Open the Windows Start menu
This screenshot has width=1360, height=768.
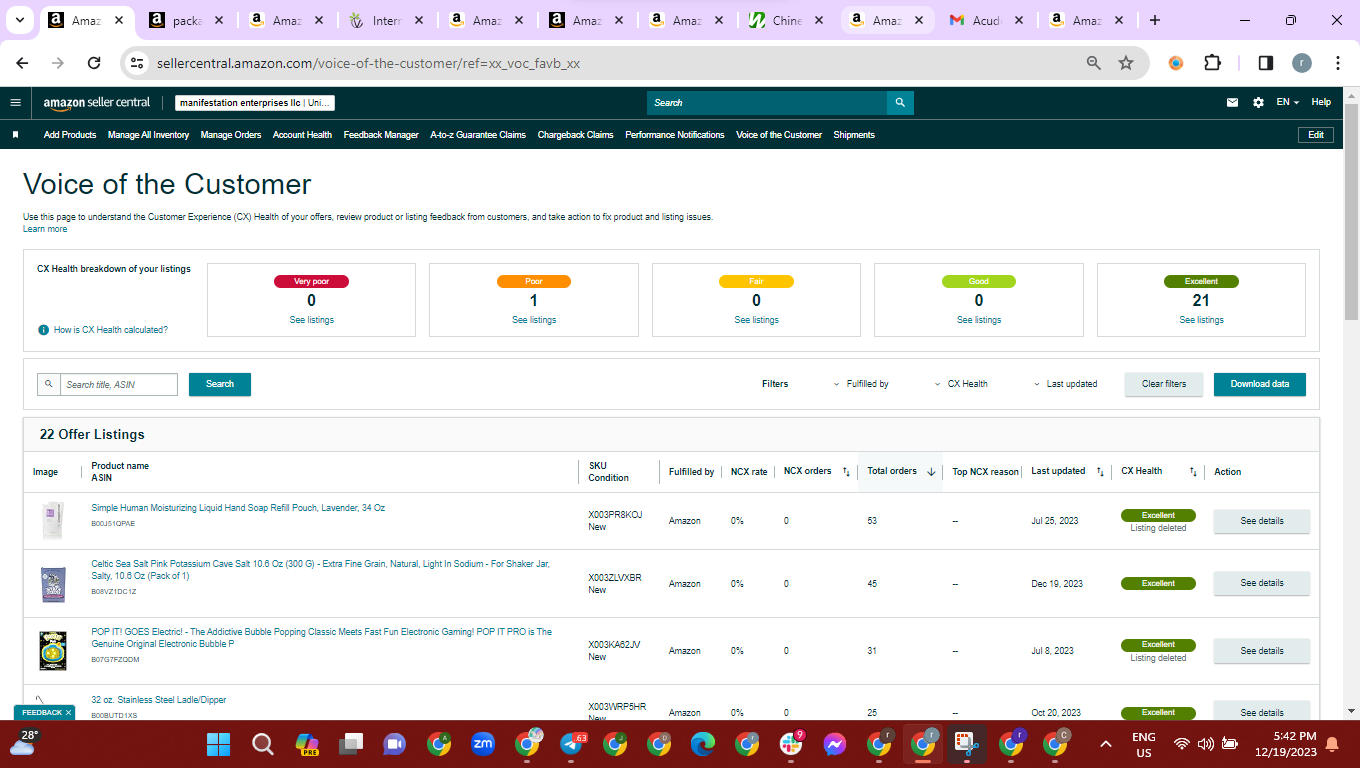click(x=218, y=744)
